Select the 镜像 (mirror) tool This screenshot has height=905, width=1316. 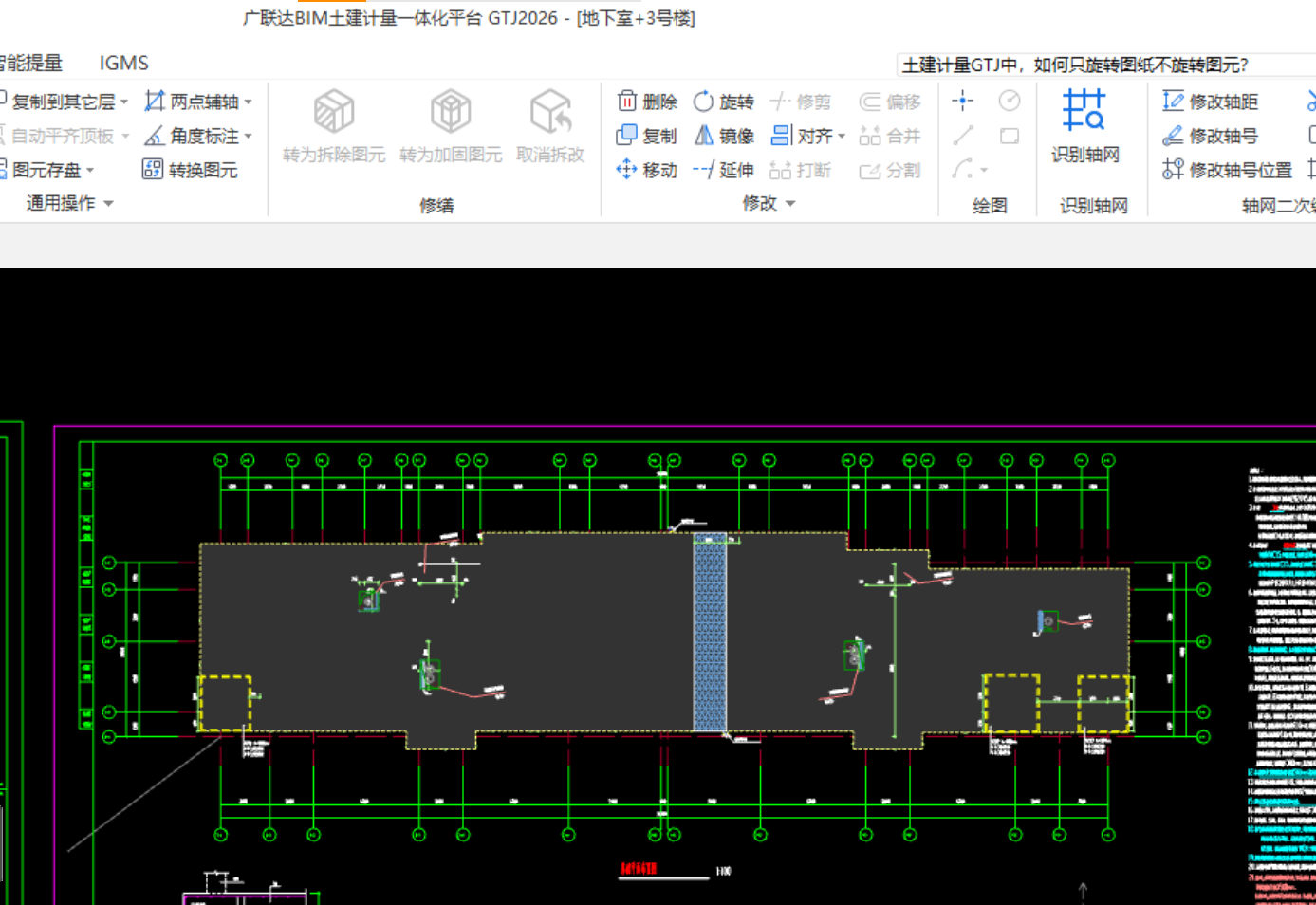724,136
